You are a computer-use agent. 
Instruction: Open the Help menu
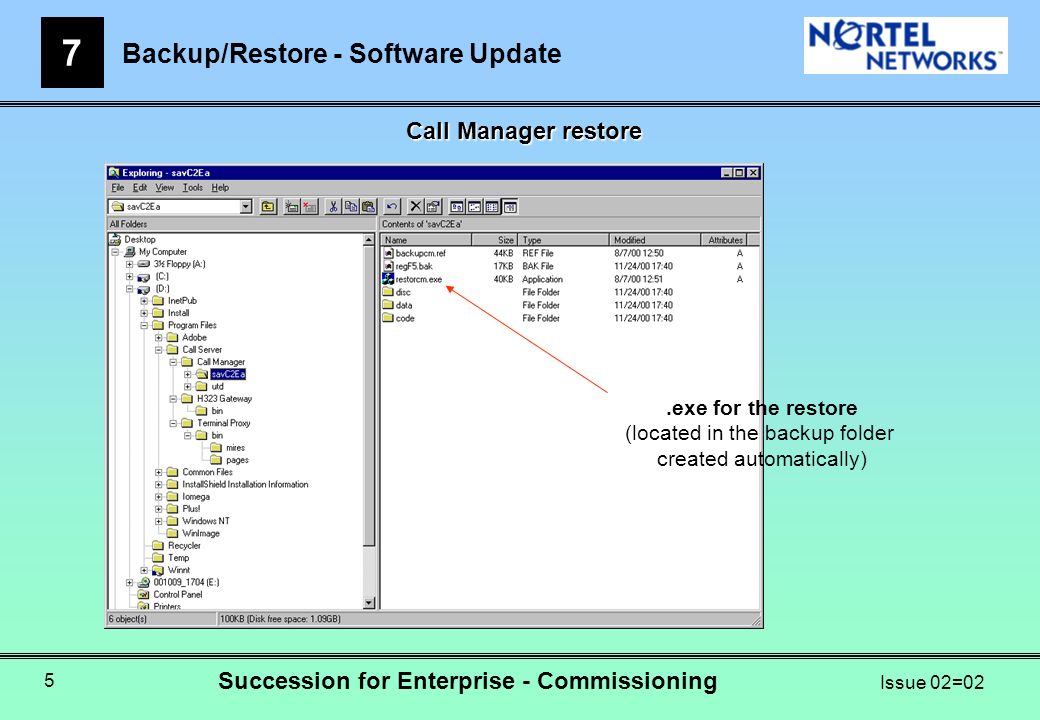click(x=220, y=188)
